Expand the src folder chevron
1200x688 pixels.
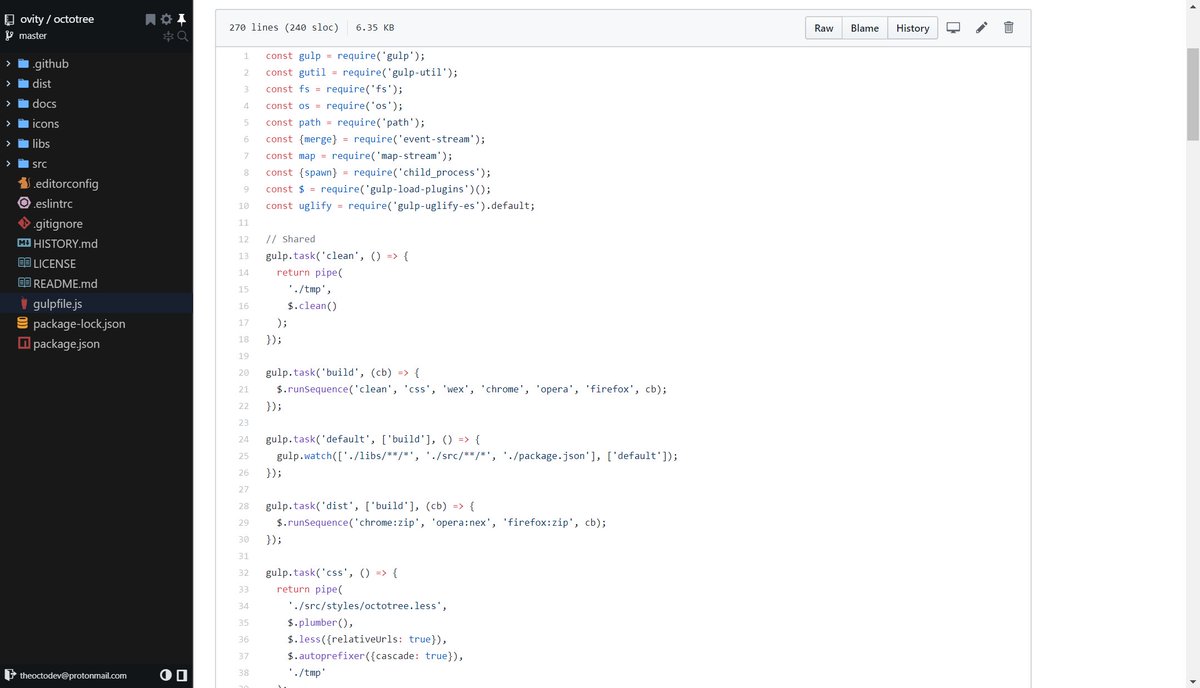(8, 164)
